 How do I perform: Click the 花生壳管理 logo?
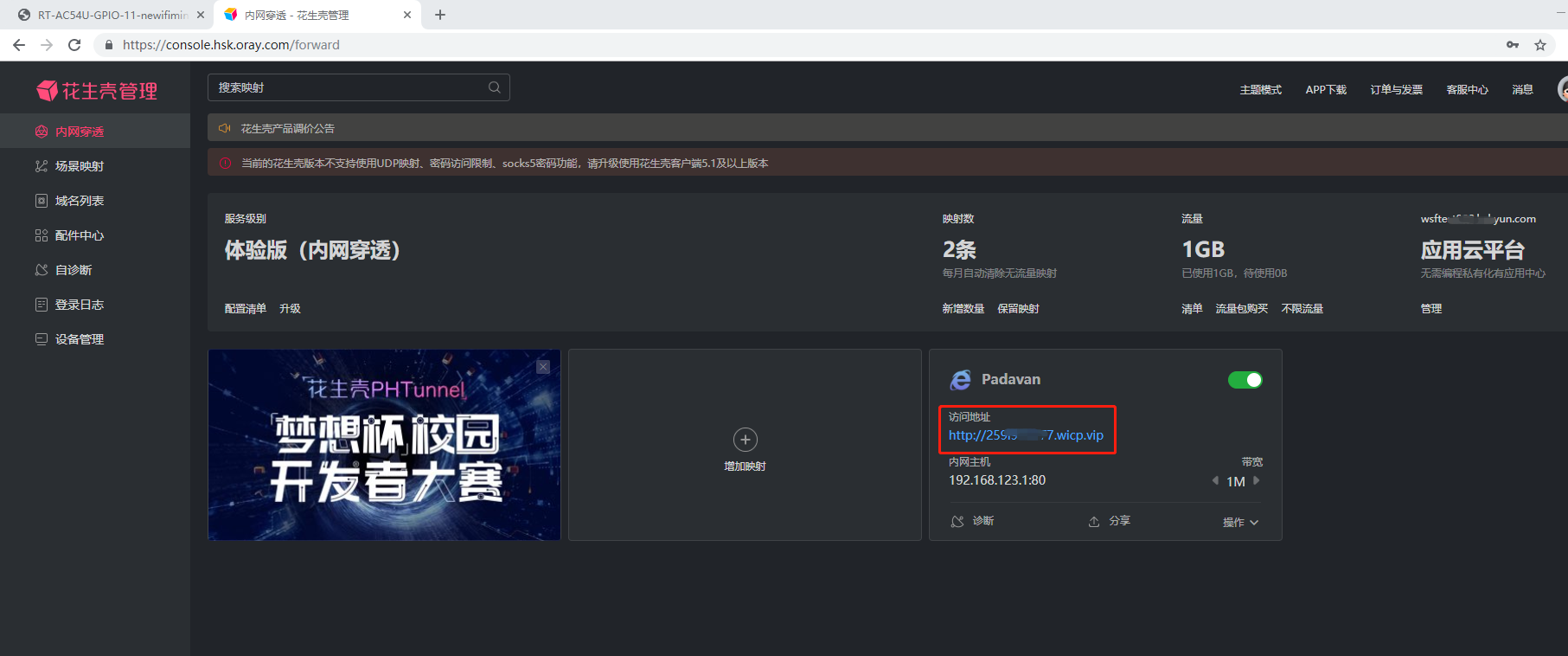point(96,91)
